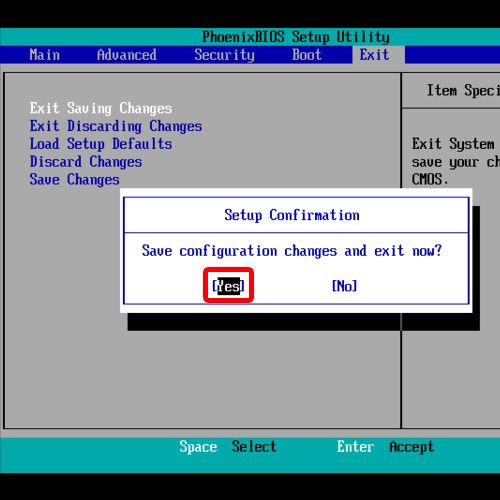The image size is (500, 500).
Task: Click the Exit System help description
Action: pos(456,162)
